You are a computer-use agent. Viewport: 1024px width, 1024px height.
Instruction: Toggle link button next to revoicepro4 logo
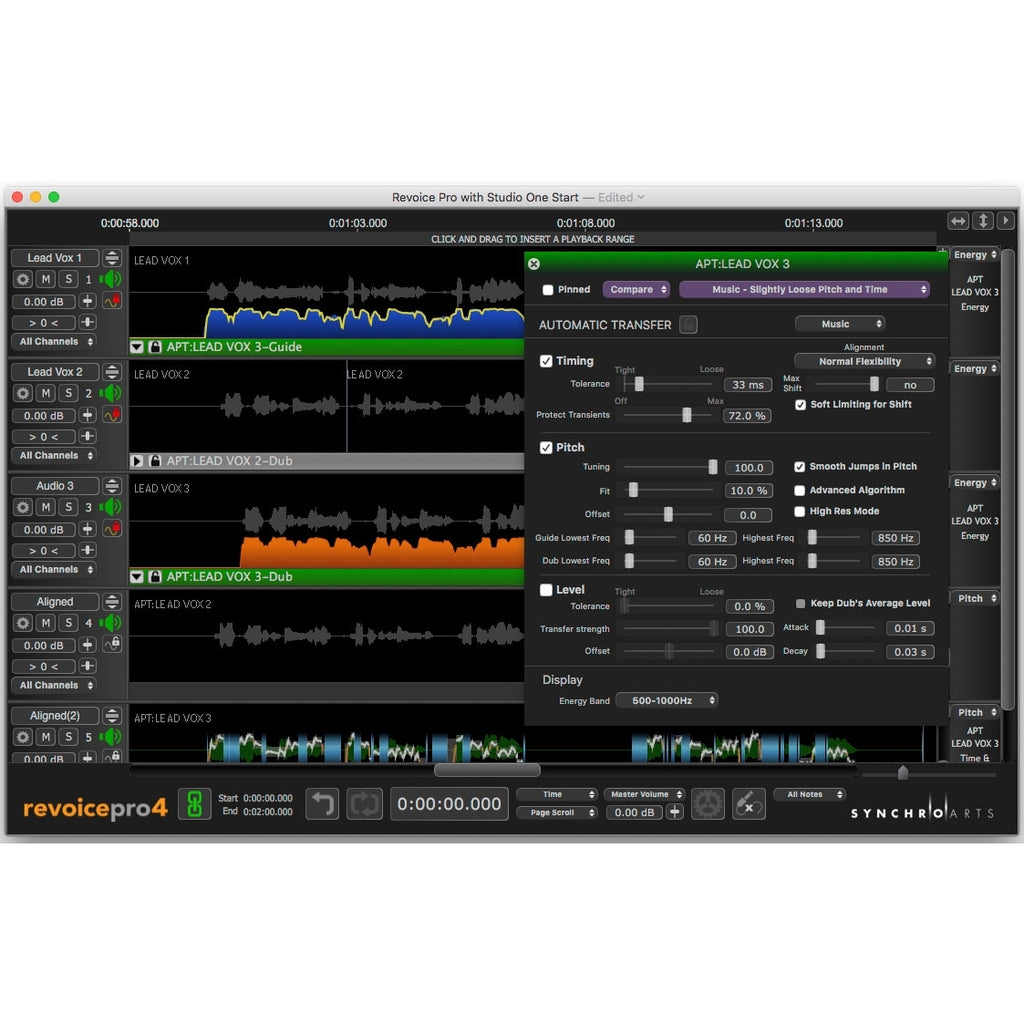coord(194,804)
